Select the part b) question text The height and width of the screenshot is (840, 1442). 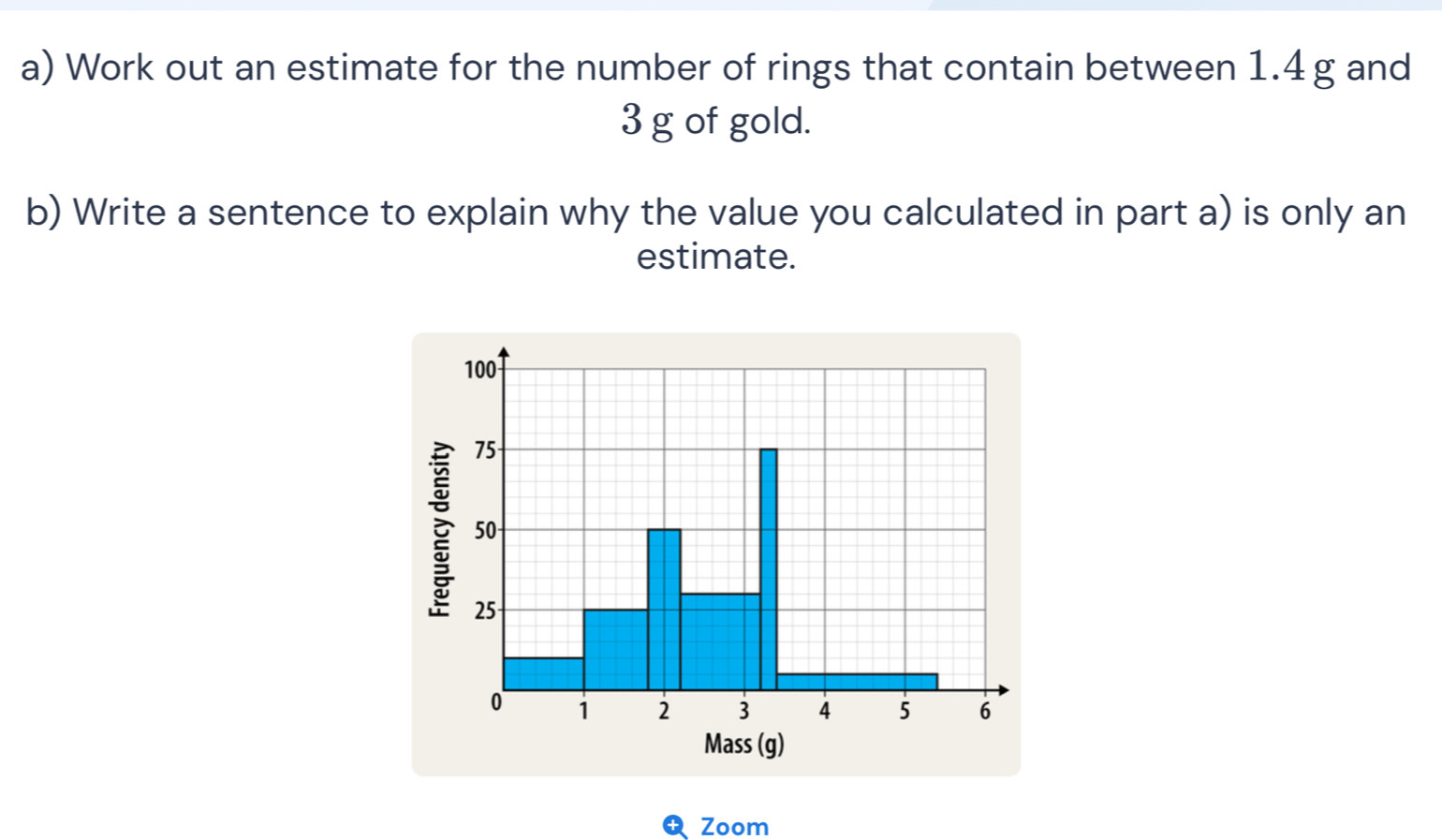coord(716,232)
